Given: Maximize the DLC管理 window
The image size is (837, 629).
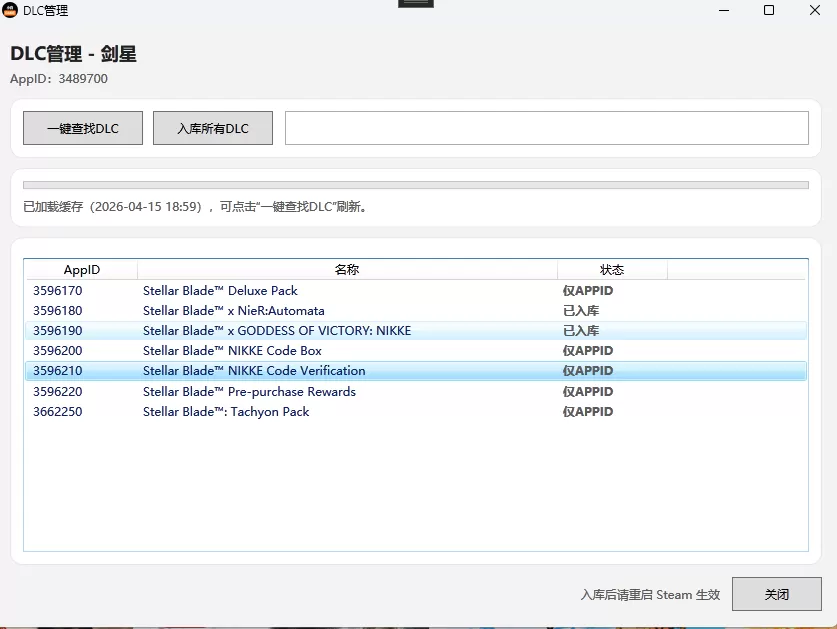Looking at the screenshot, I should (769, 11).
